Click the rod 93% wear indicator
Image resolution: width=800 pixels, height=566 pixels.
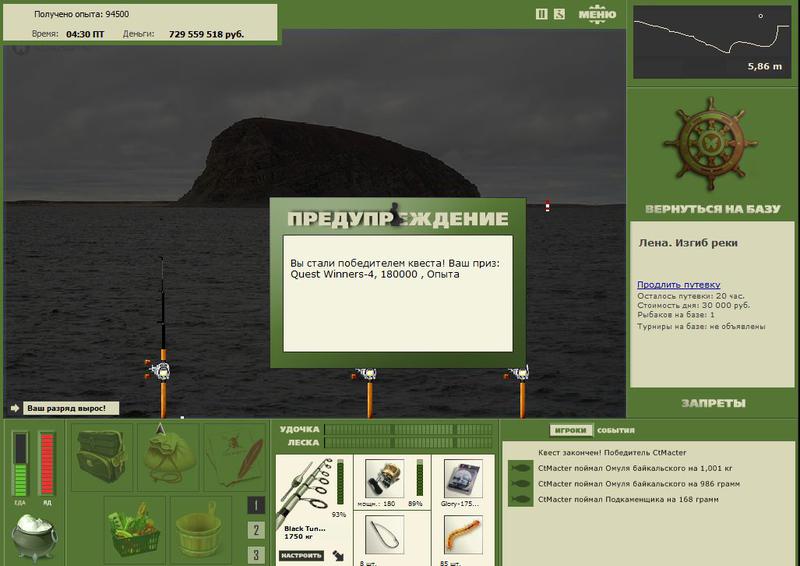[340, 481]
